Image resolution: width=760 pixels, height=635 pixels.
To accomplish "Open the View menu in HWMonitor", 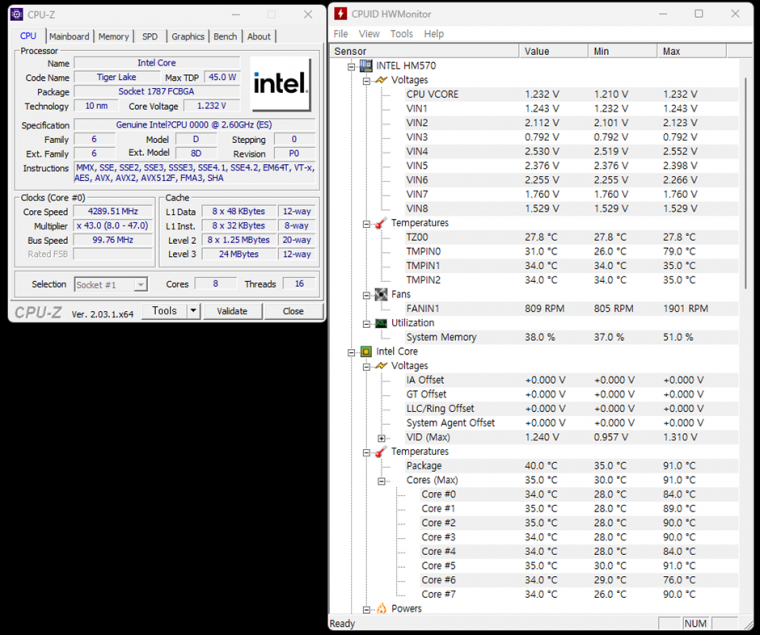I will tap(369, 34).
